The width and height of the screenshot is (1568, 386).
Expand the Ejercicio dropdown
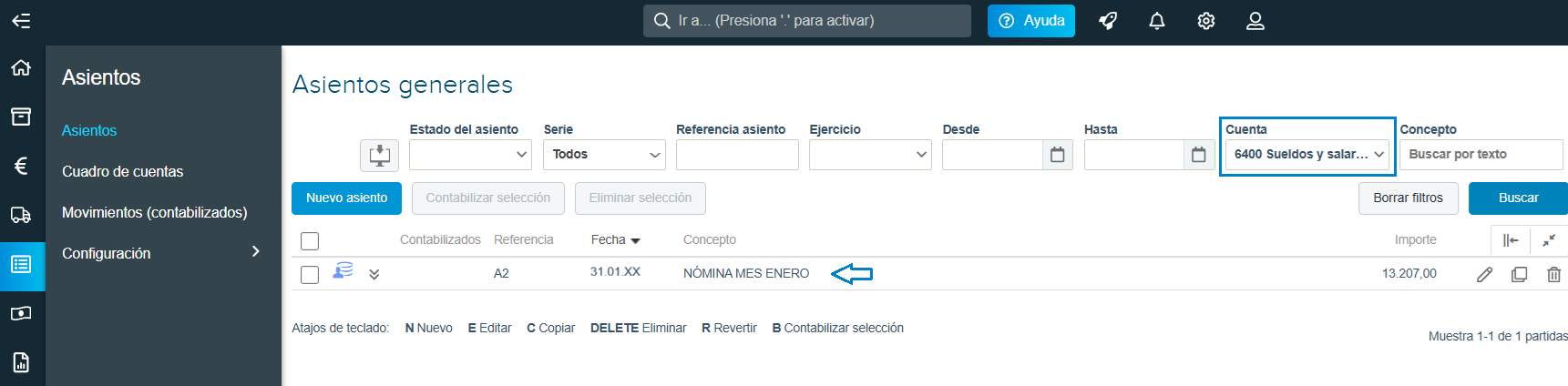pos(870,155)
